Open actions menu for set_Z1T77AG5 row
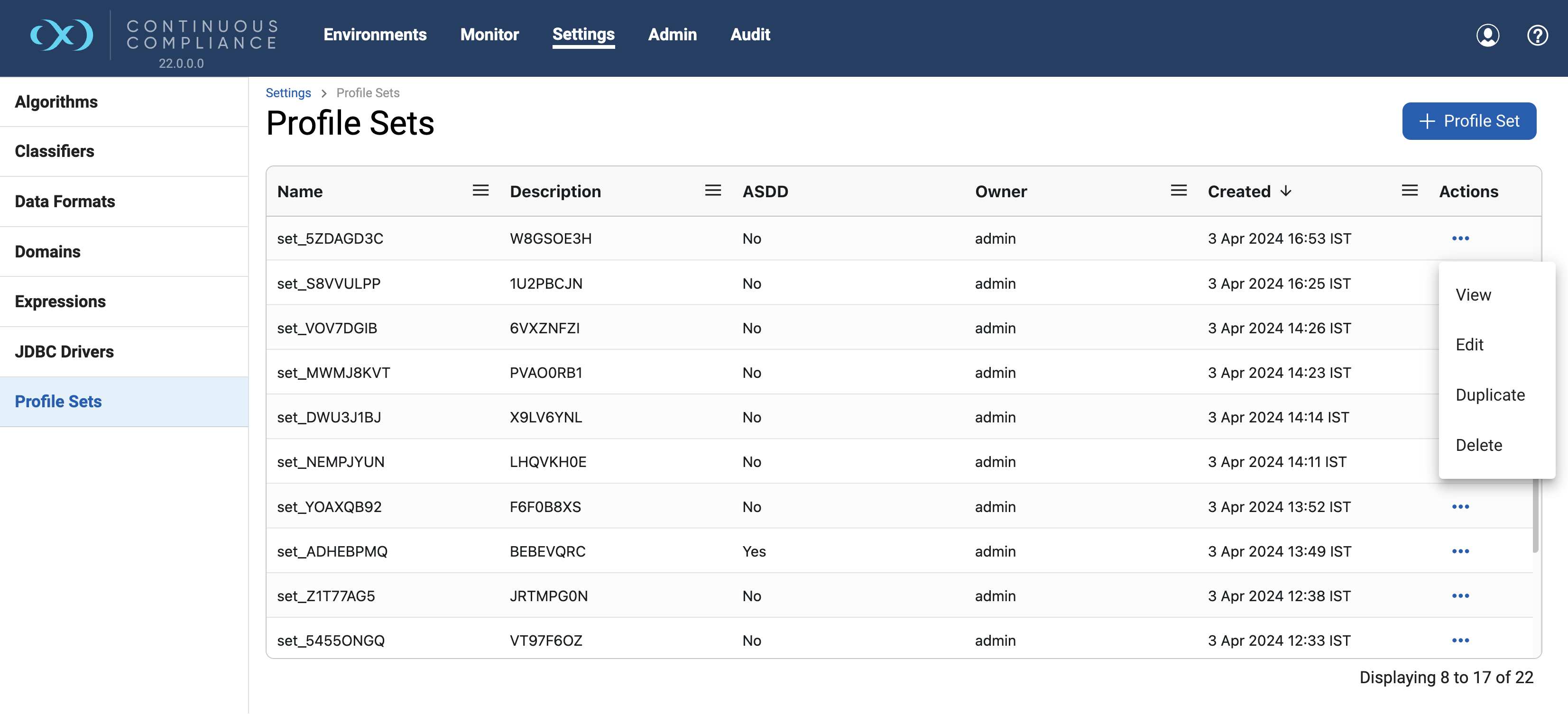The image size is (1568, 714). (1460, 596)
